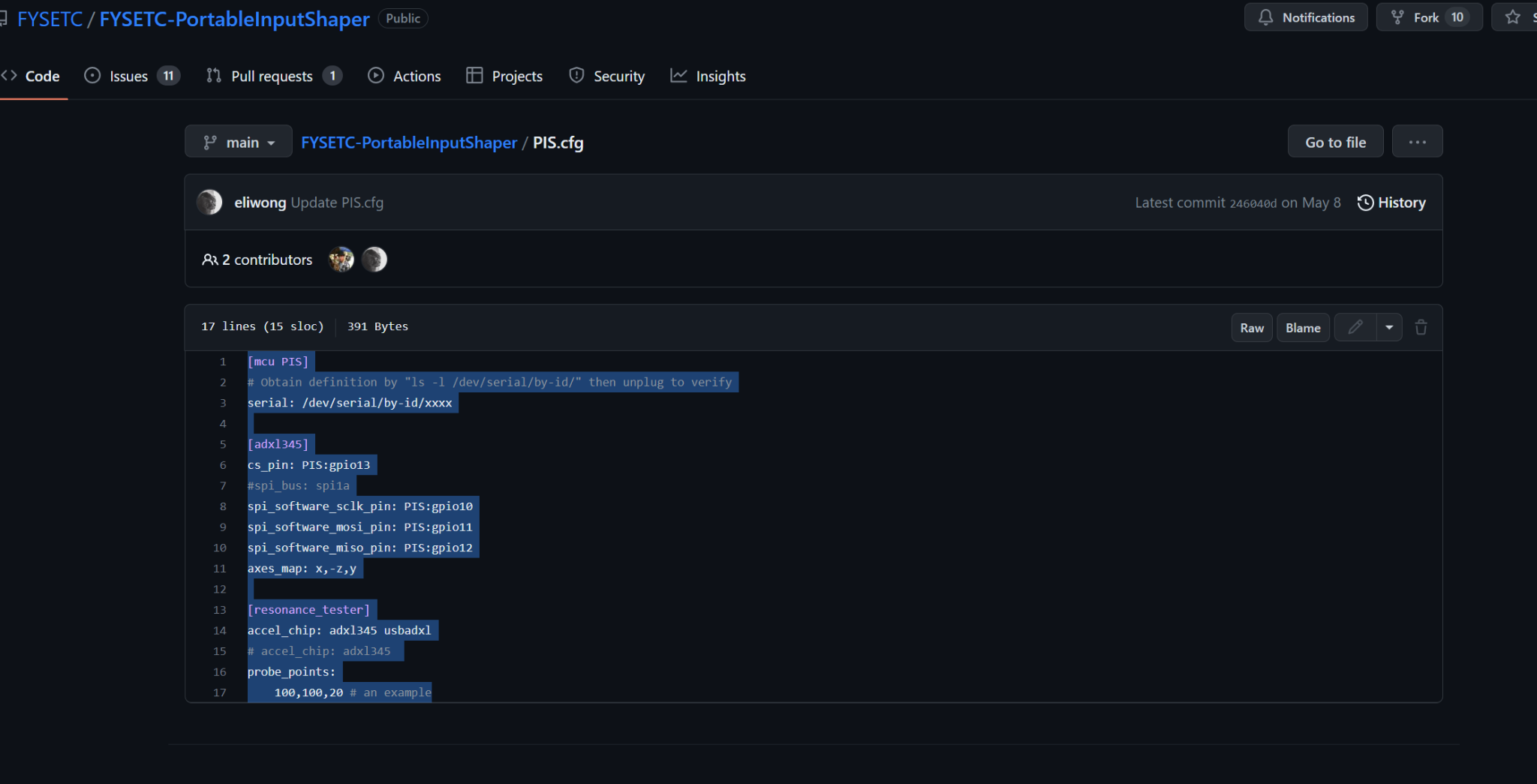
Task: Click line number 13
Action: coord(219,610)
